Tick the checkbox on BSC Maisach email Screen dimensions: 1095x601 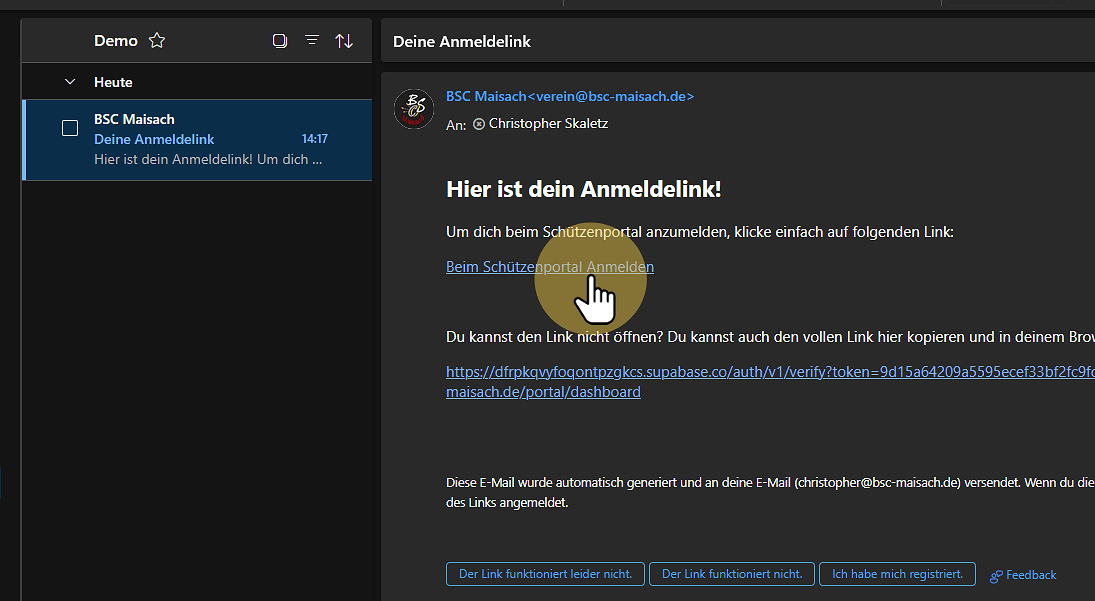tap(70, 128)
